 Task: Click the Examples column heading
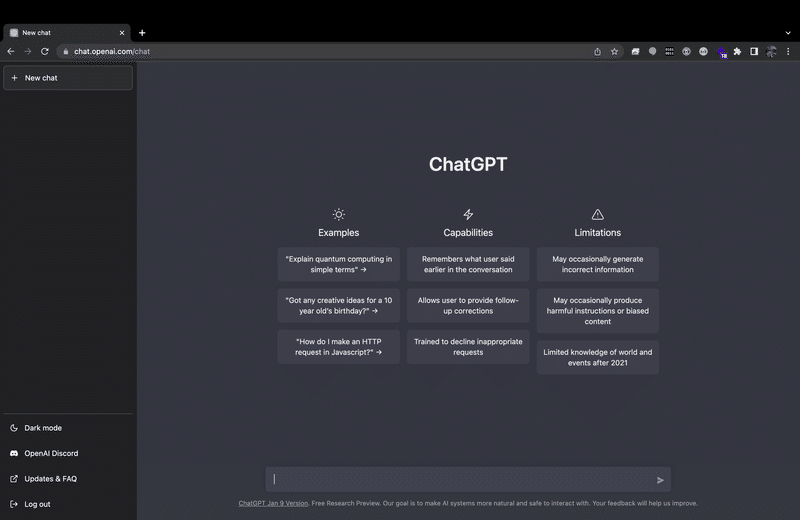(339, 233)
